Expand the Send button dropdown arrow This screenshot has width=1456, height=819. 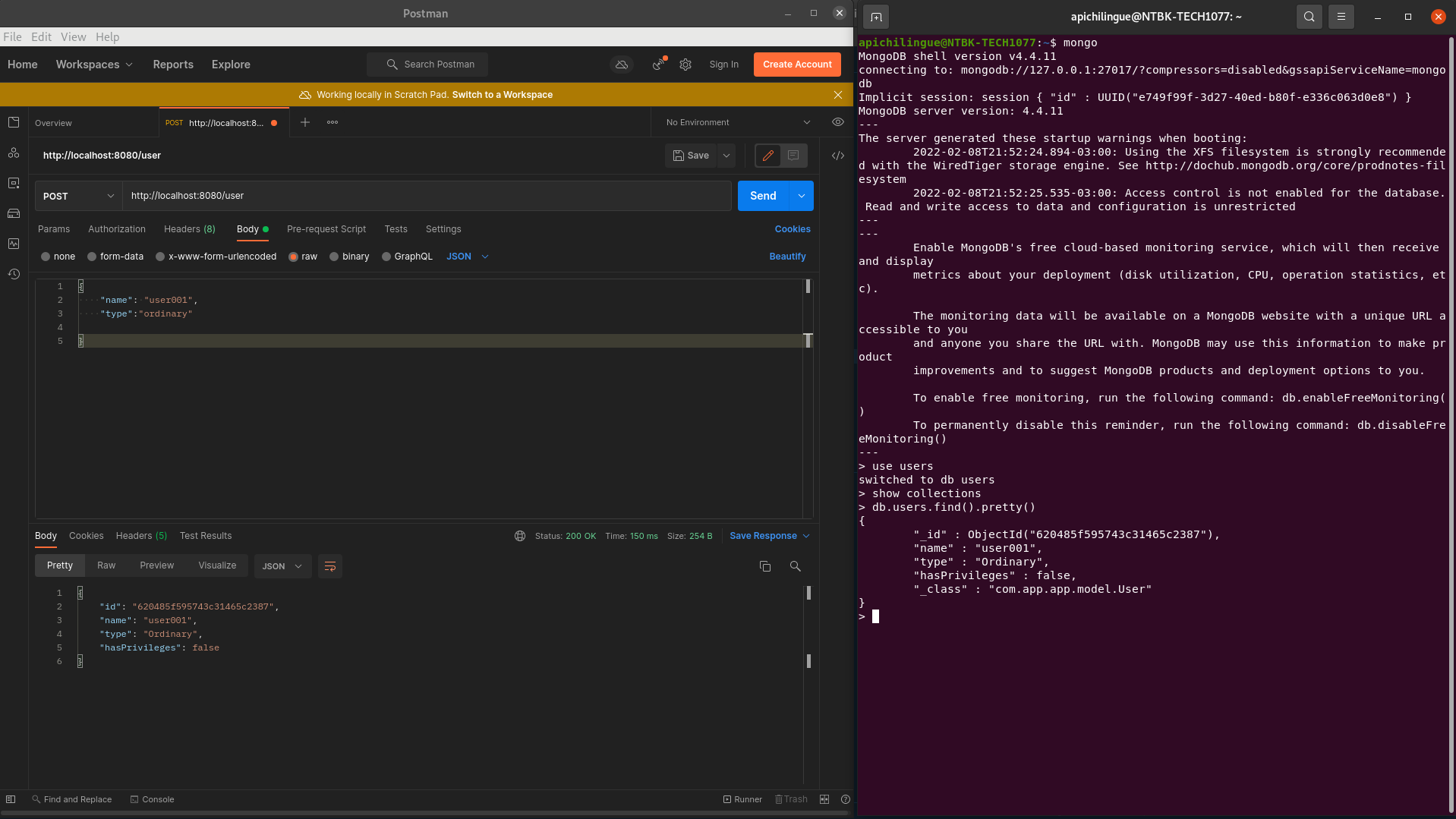802,196
